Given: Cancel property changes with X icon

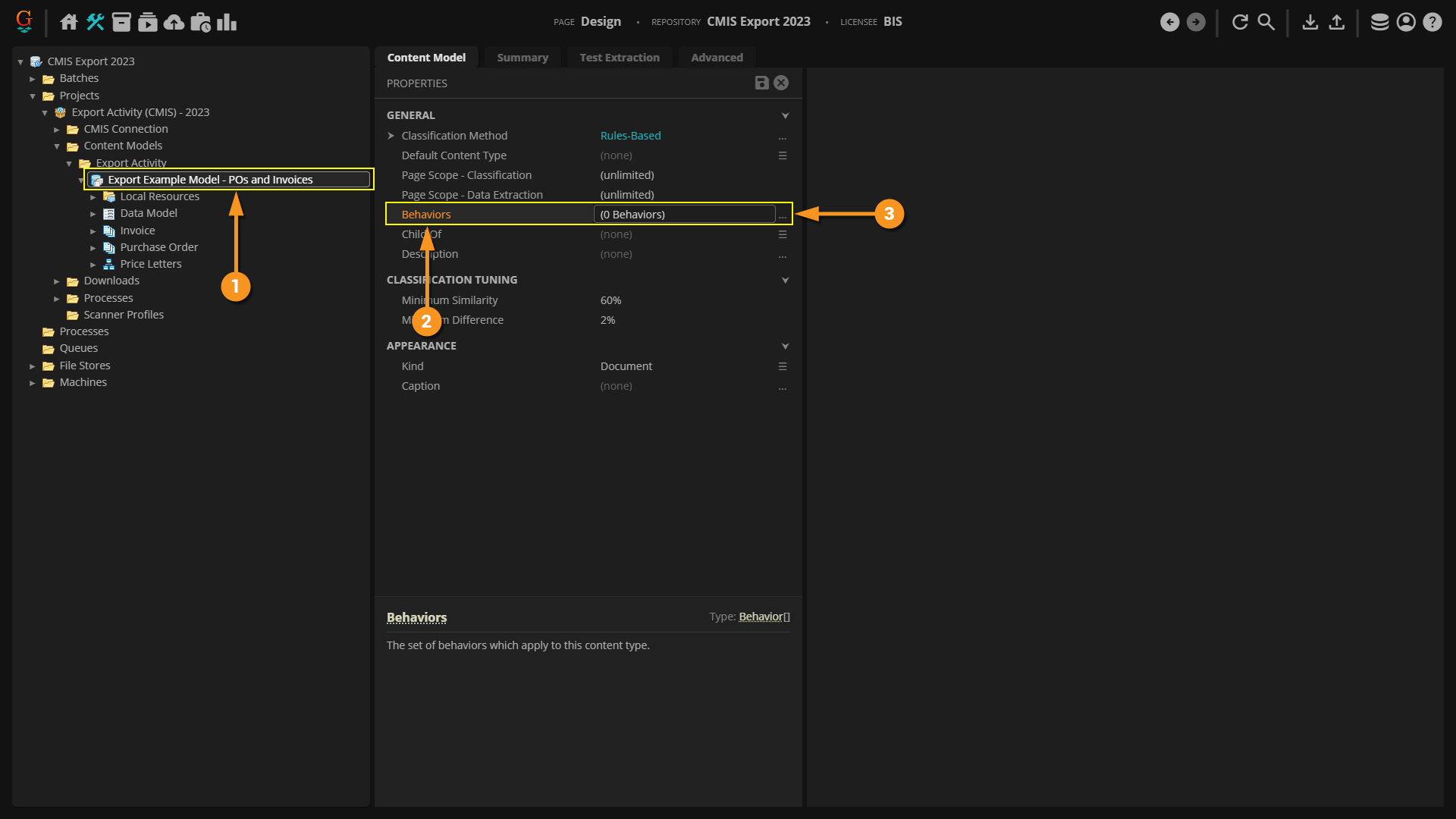Looking at the screenshot, I should (x=781, y=83).
